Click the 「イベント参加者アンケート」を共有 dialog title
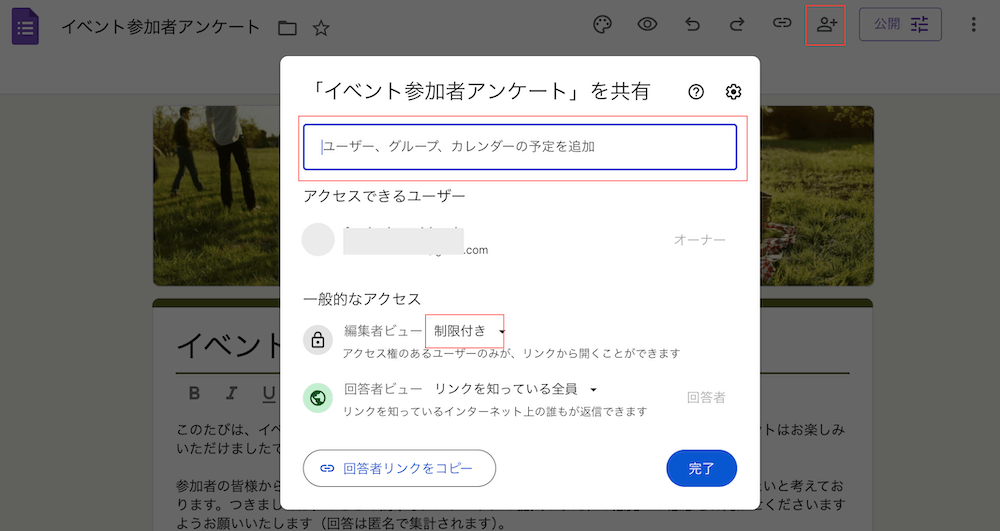 coord(478,91)
